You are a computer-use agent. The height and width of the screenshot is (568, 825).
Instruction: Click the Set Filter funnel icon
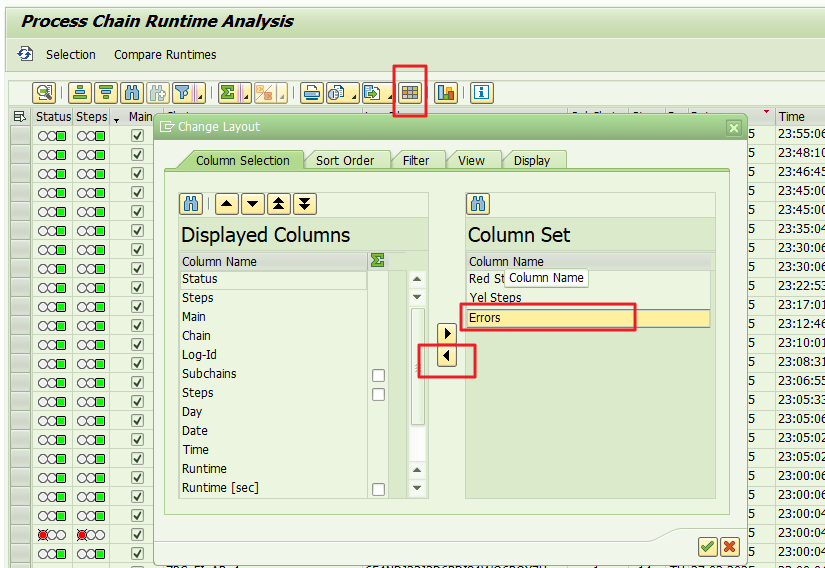coord(183,93)
